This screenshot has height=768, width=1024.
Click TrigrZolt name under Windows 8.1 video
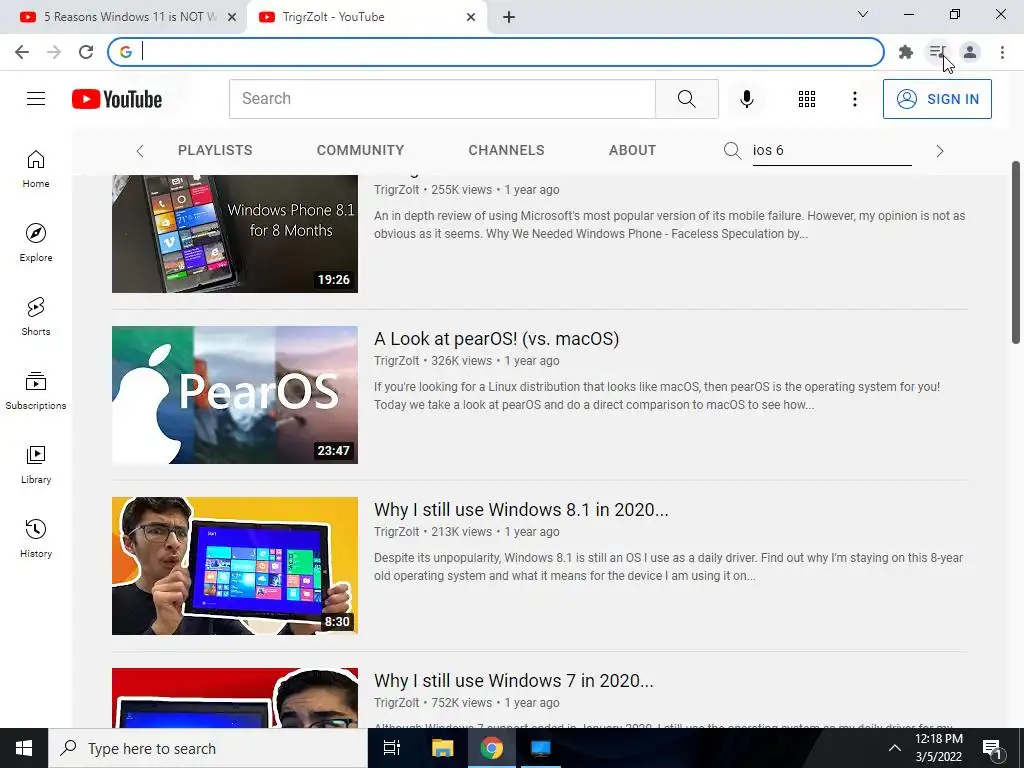pos(396,532)
